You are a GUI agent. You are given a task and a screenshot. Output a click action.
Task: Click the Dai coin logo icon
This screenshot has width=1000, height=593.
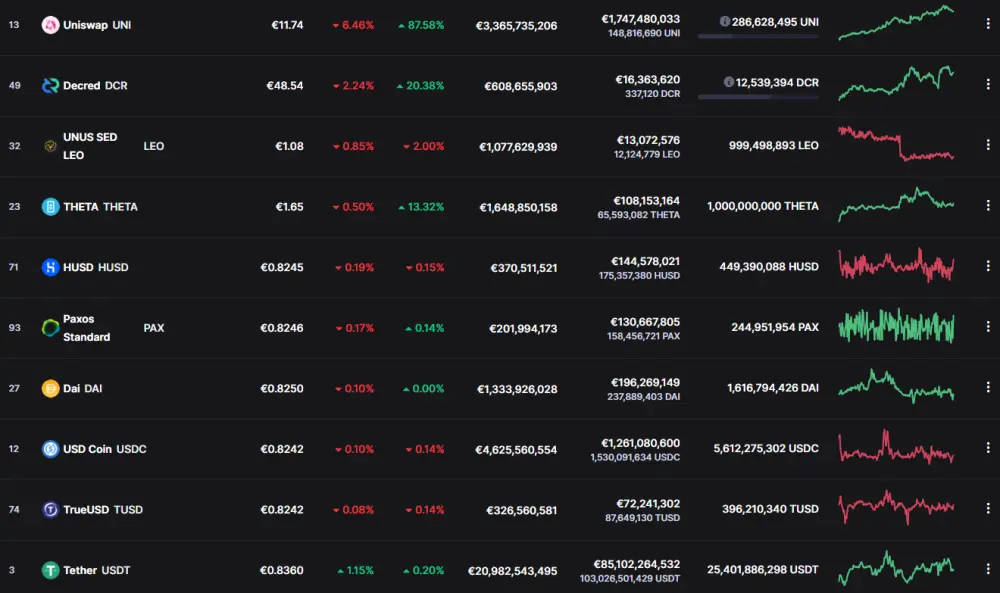point(50,388)
